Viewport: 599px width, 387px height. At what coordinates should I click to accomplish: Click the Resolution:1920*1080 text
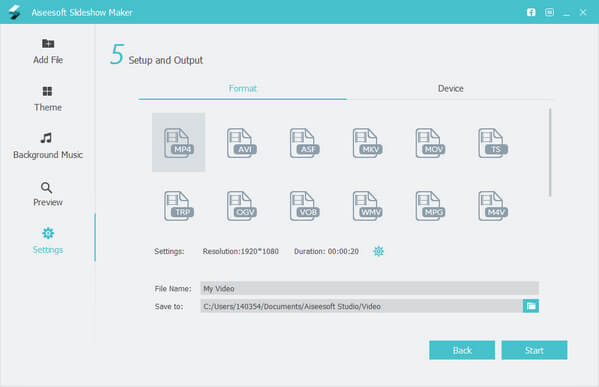[241, 251]
